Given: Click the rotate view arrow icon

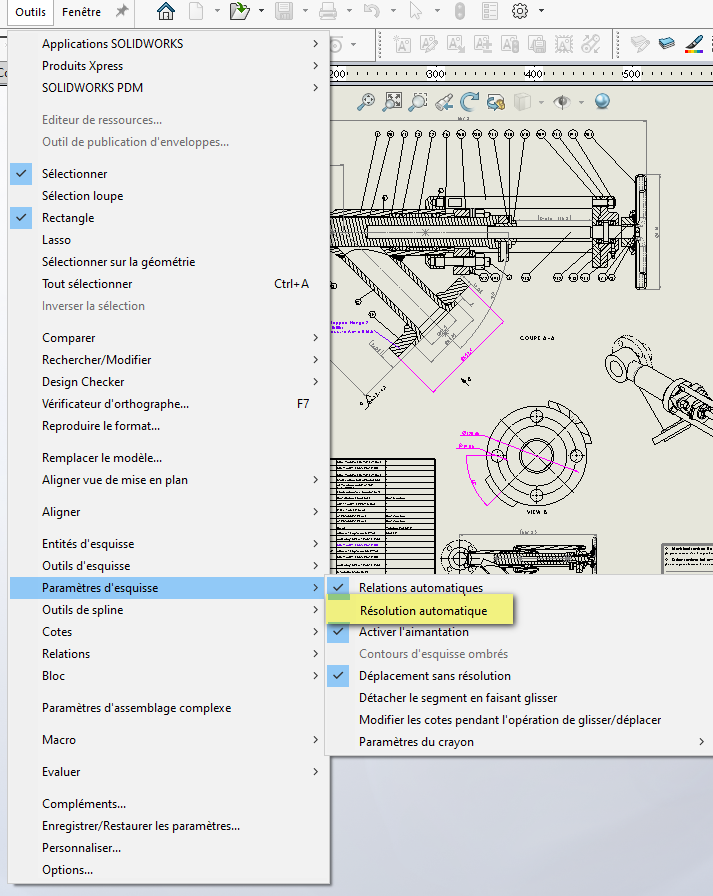Looking at the screenshot, I should tap(470, 101).
